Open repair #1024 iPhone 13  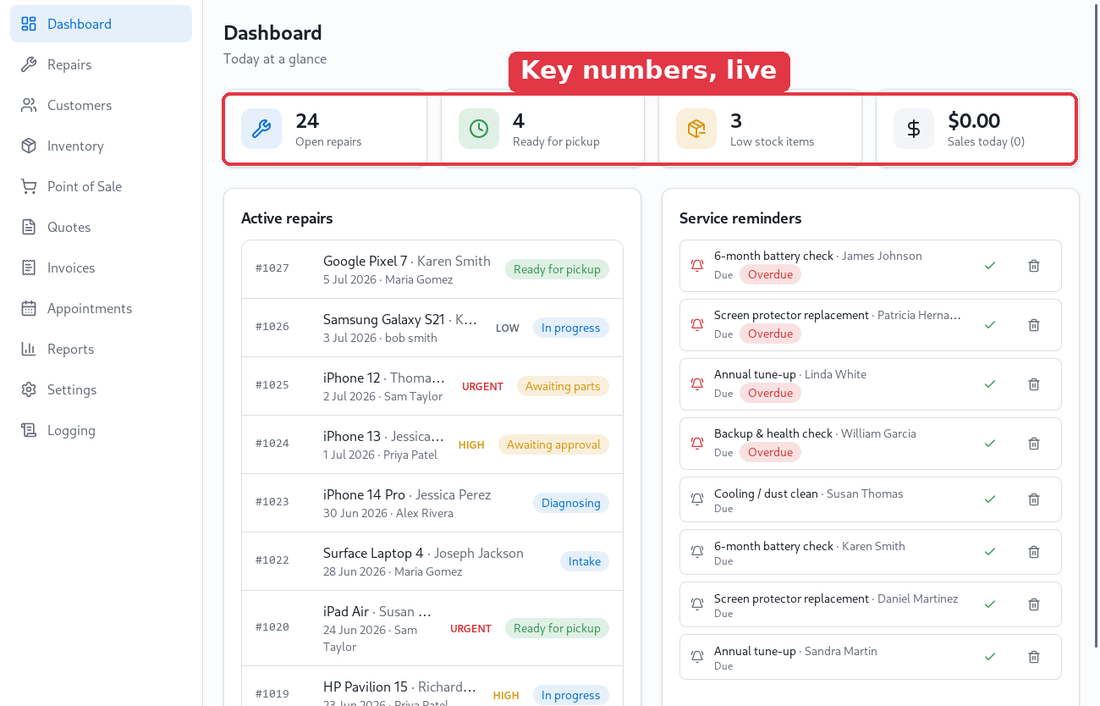[432, 444]
